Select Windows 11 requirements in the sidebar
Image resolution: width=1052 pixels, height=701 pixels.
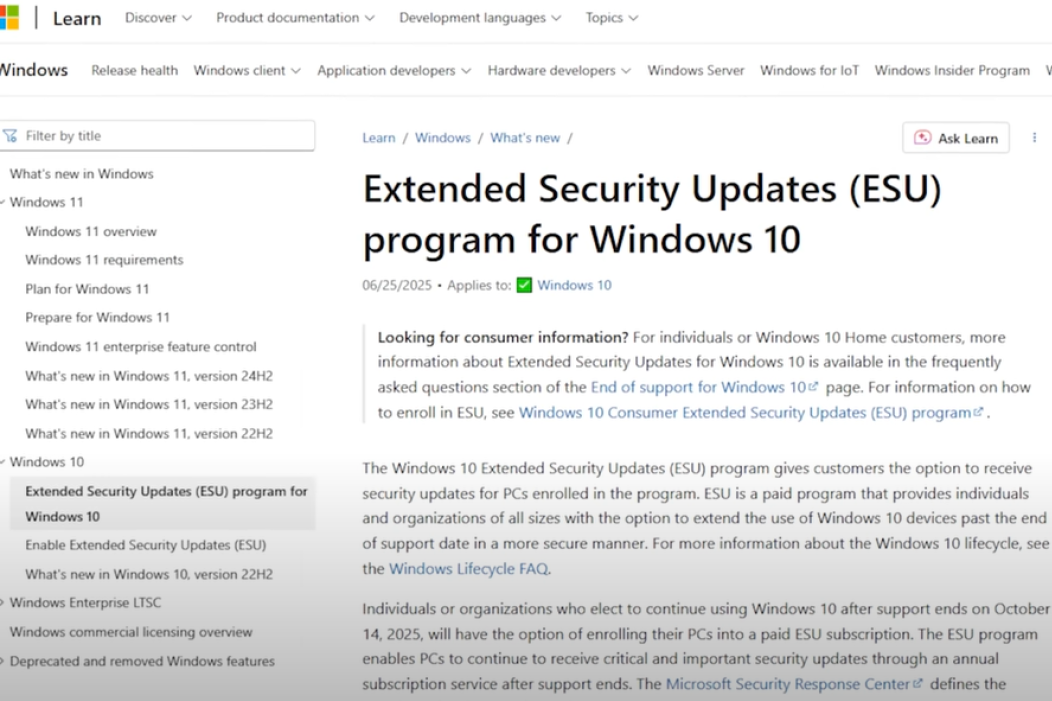pos(104,260)
